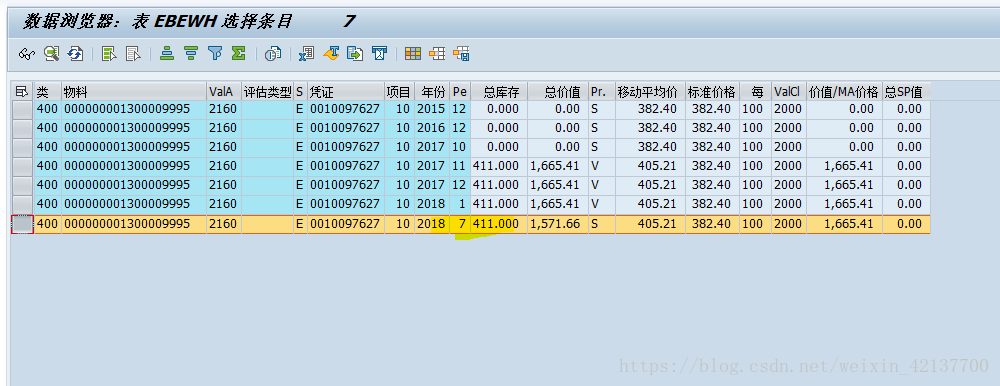Sort in ascending order
The image size is (1000, 386).
click(167, 54)
